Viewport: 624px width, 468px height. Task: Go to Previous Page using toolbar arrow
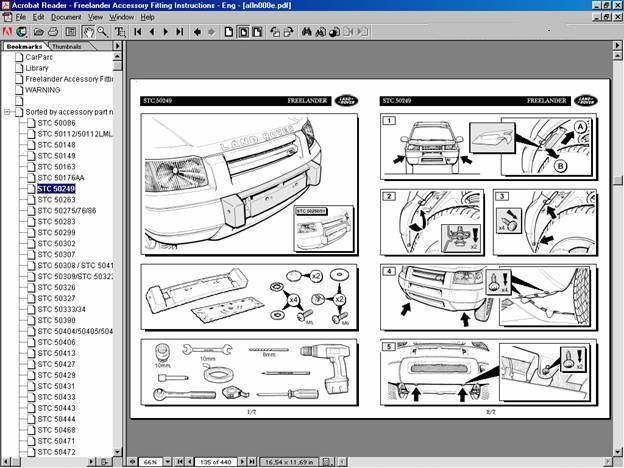tap(152, 32)
